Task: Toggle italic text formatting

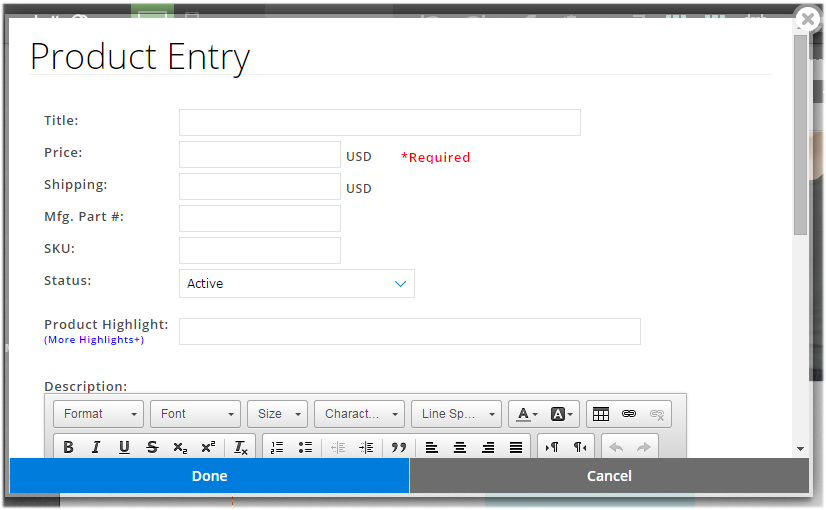Action: [x=96, y=447]
